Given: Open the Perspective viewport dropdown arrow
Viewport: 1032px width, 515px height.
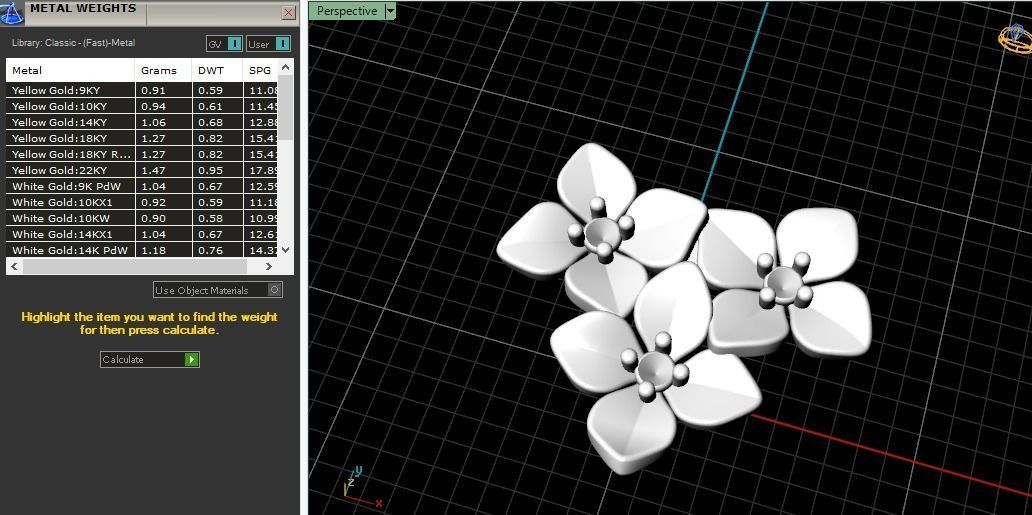Looking at the screenshot, I should pos(390,11).
